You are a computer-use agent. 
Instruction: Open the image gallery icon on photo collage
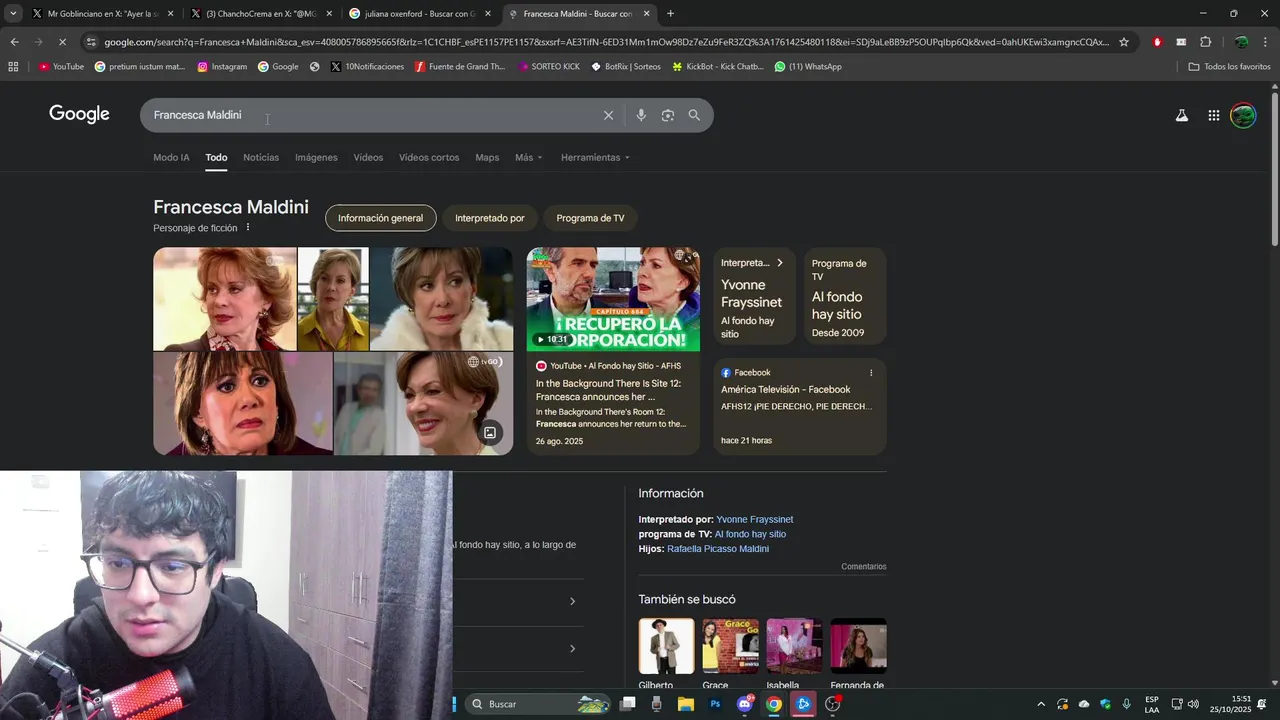(x=490, y=433)
